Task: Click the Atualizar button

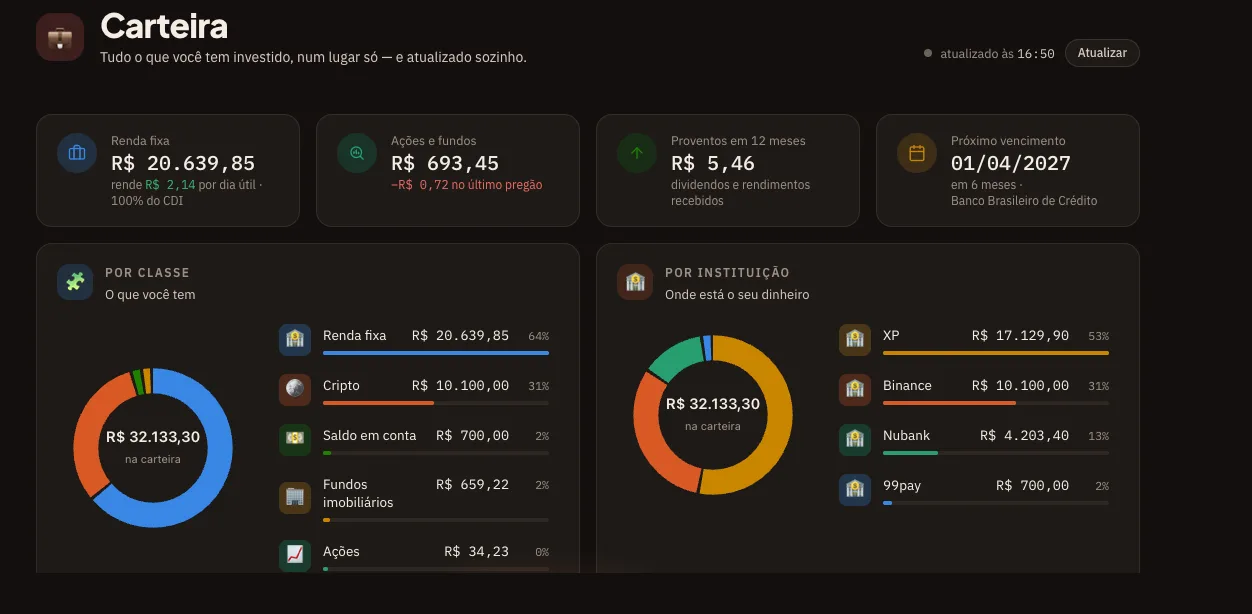Action: click(1102, 53)
